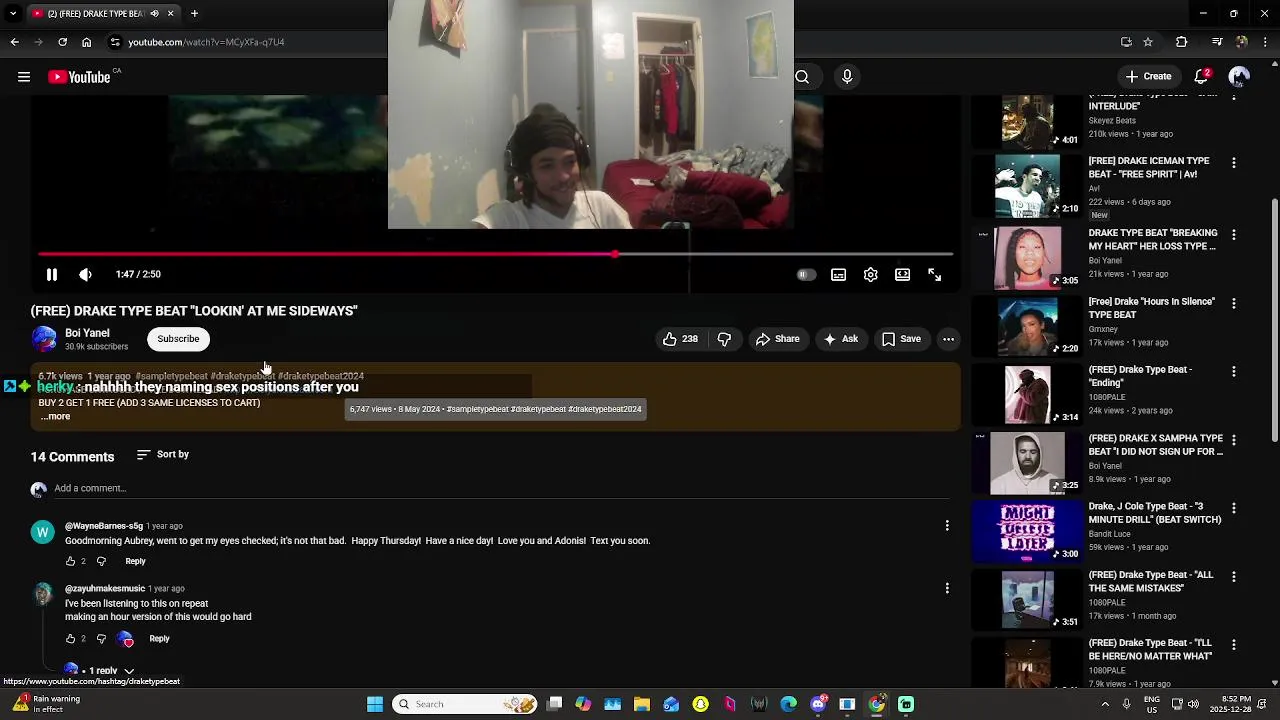Click the YouTube search magnifier icon
The height and width of the screenshot is (720, 1280).
pyautogui.click(x=802, y=77)
